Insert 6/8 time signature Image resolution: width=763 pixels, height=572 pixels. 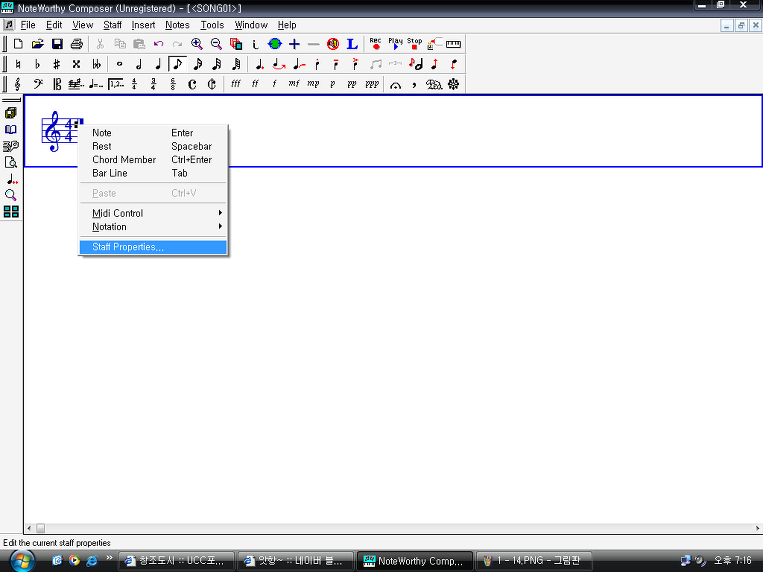point(173,84)
